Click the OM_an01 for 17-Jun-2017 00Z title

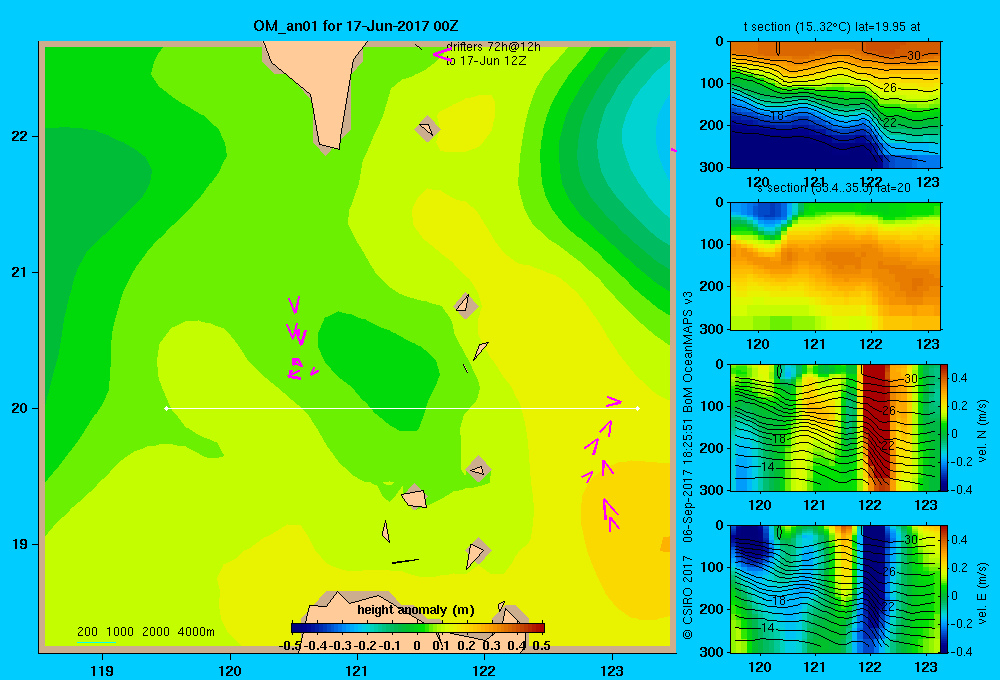(x=355, y=26)
